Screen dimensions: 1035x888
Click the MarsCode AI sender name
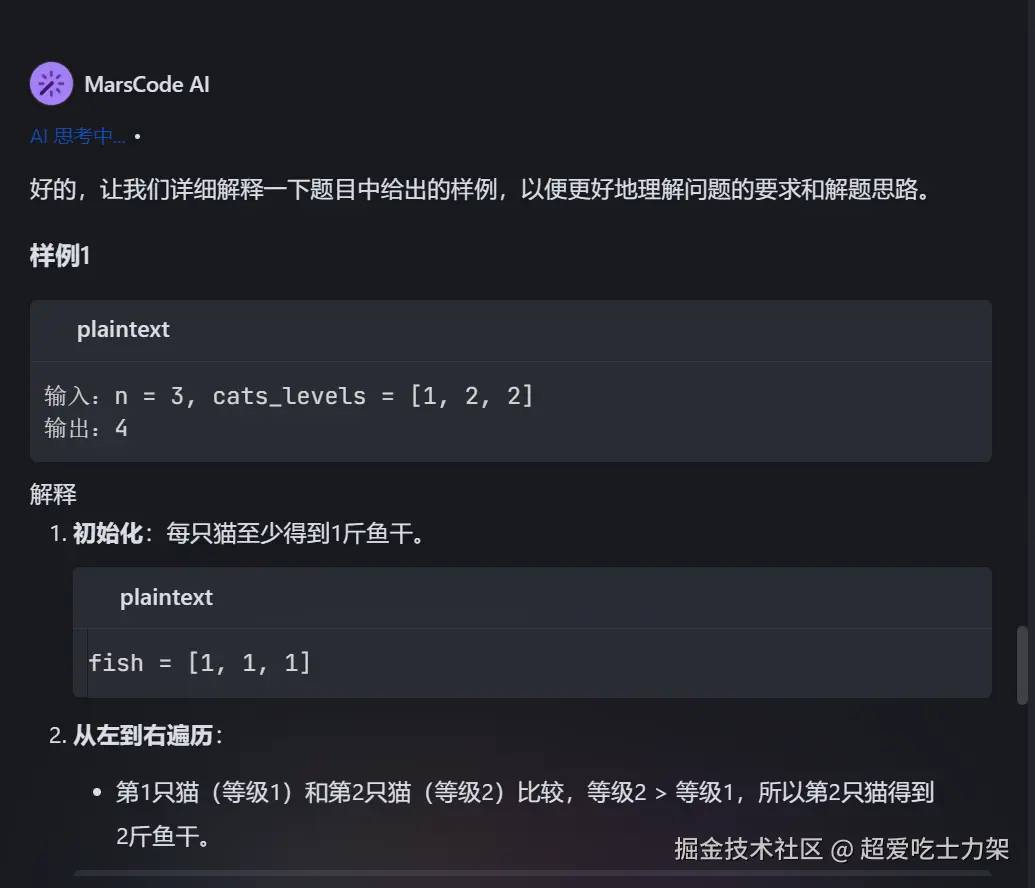147,84
